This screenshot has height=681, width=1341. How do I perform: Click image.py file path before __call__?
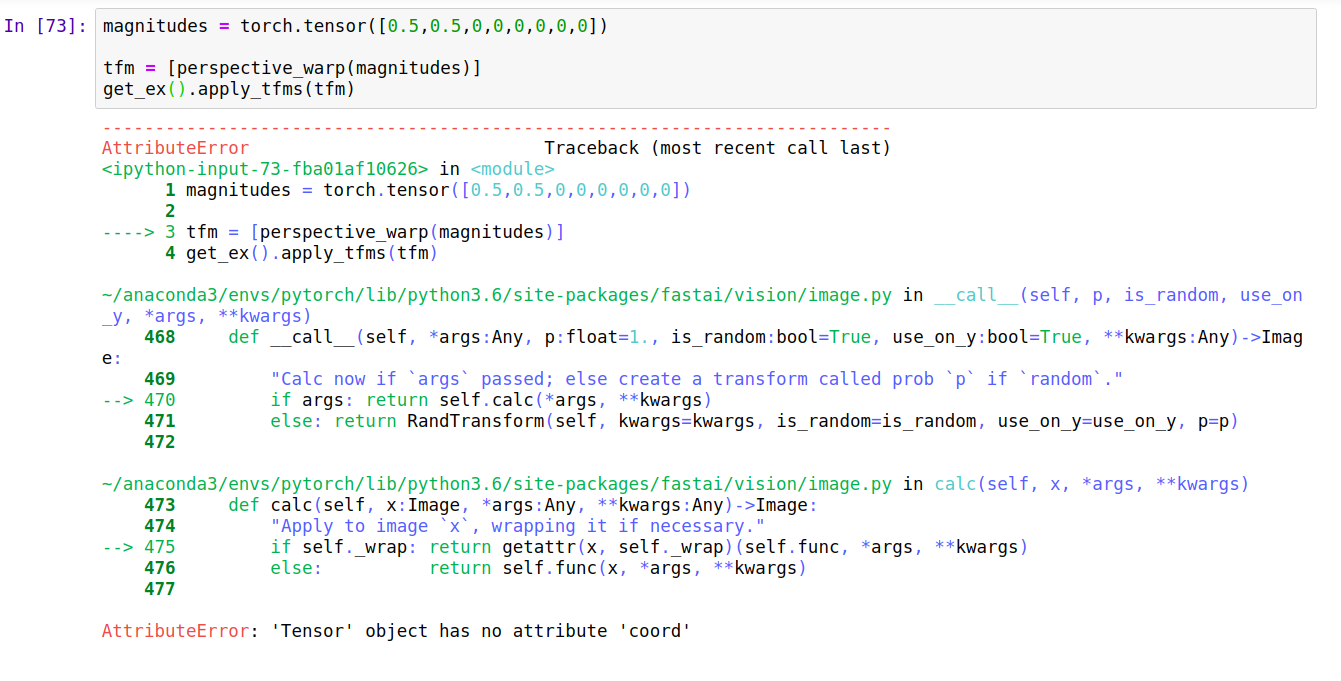click(496, 295)
